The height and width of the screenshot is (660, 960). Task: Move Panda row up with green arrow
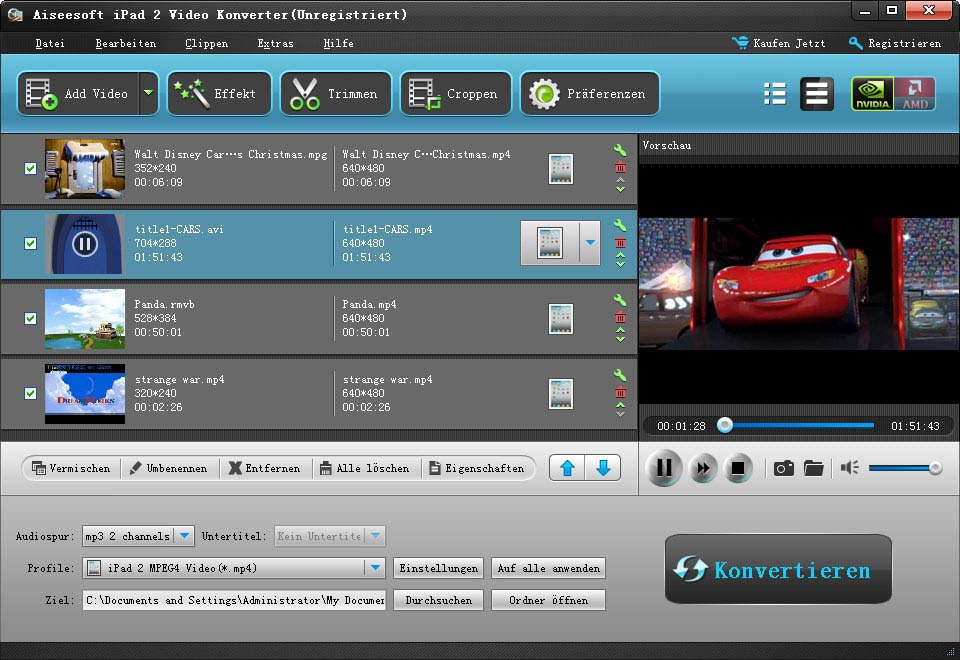pos(620,331)
